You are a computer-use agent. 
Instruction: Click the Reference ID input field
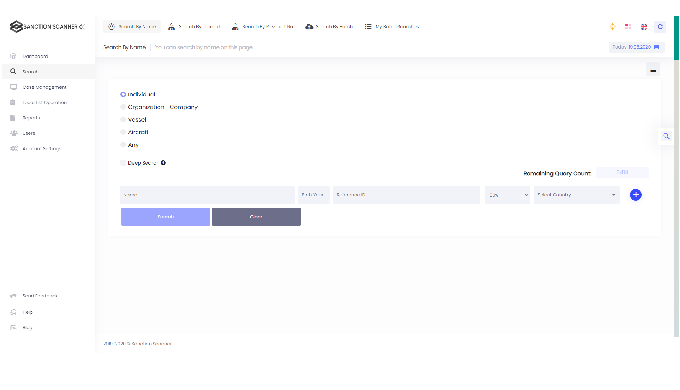tap(406, 195)
